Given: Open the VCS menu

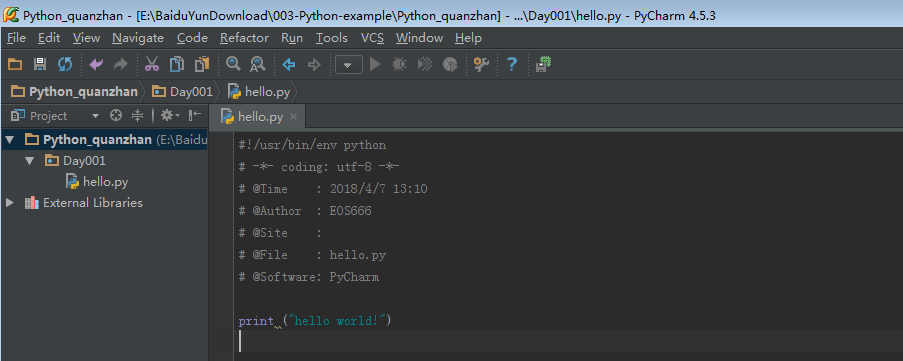Looking at the screenshot, I should coord(373,38).
